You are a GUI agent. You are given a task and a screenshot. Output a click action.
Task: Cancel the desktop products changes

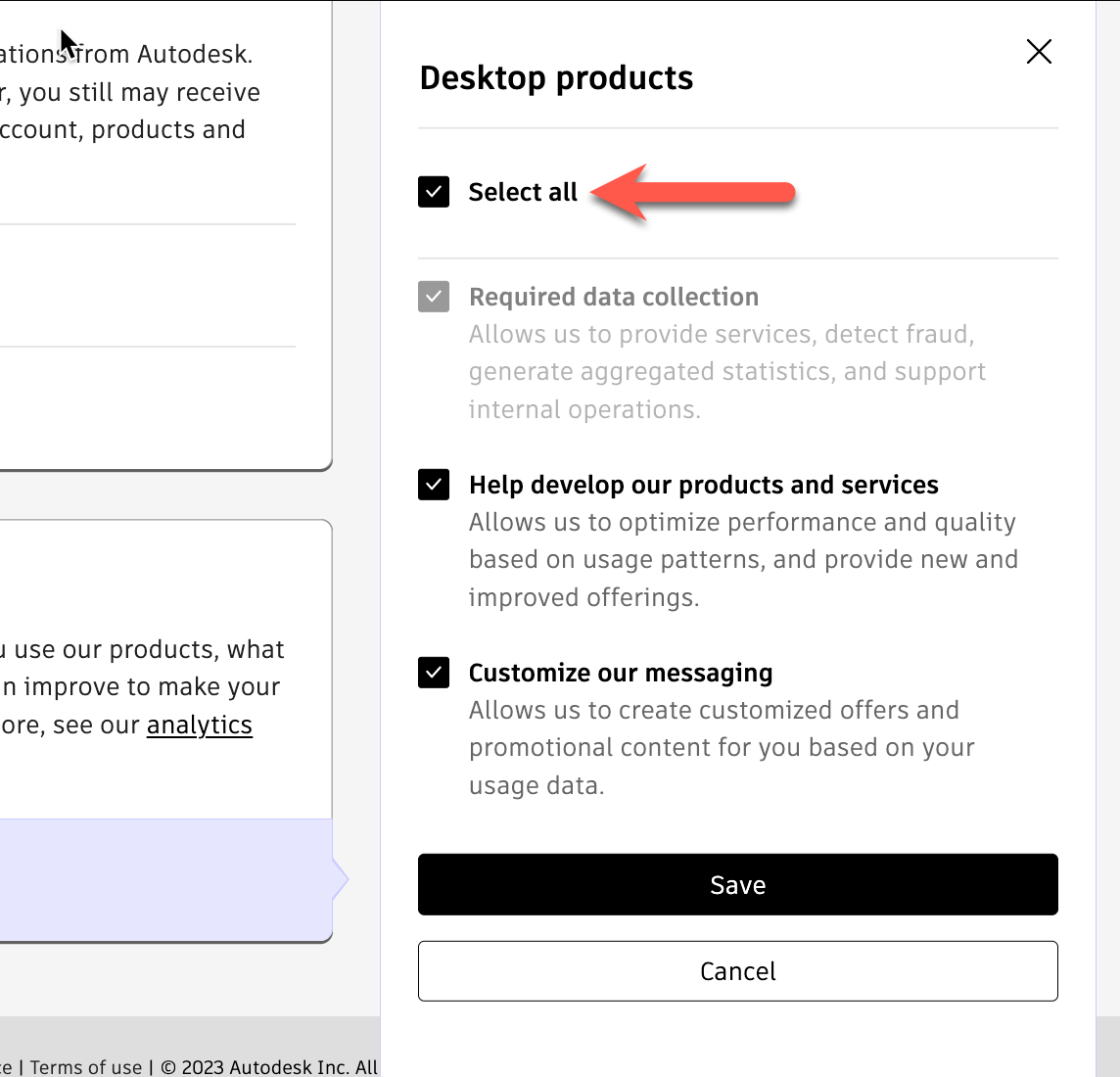737,971
